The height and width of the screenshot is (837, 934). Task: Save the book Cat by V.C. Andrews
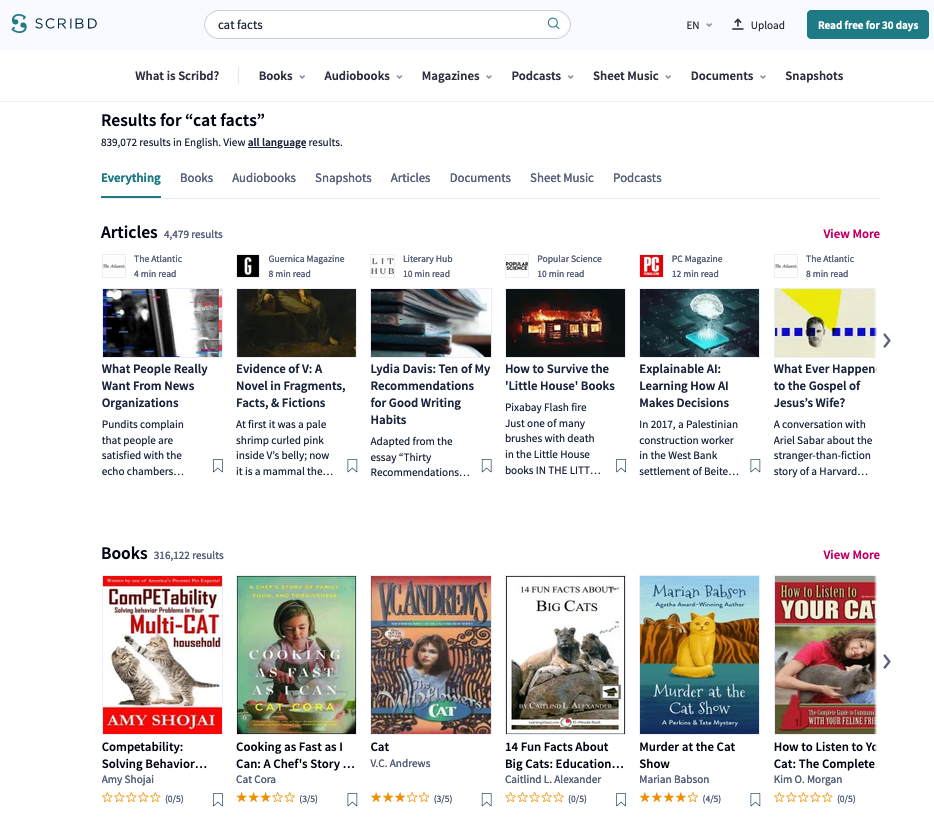pos(487,799)
